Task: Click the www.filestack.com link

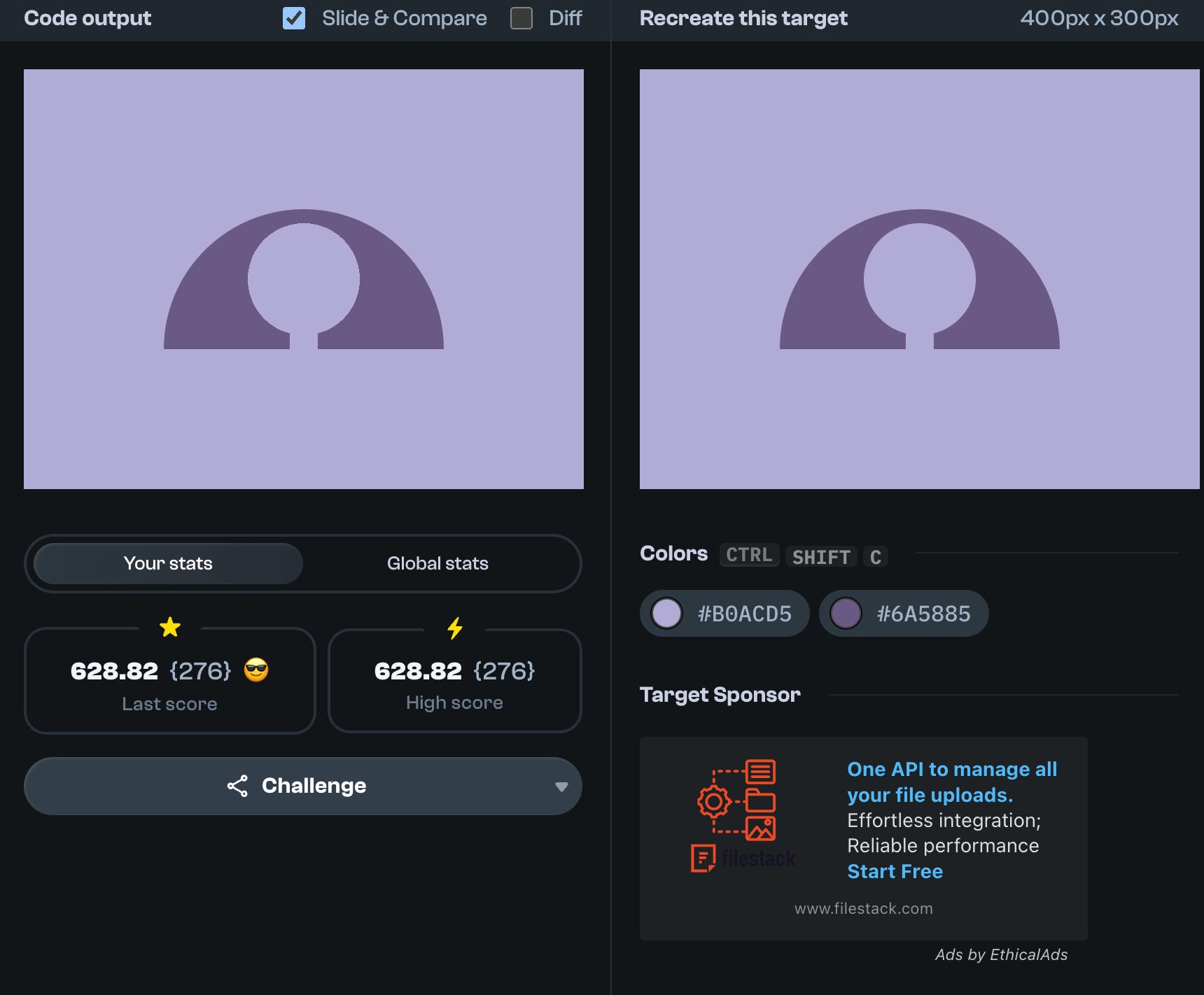Action: pos(863,908)
